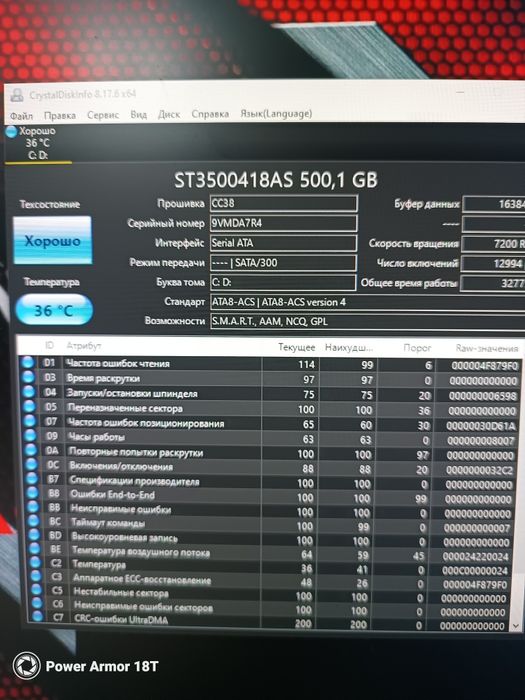Click the Хорошо health status button
The height and width of the screenshot is (700, 525).
coord(52,241)
